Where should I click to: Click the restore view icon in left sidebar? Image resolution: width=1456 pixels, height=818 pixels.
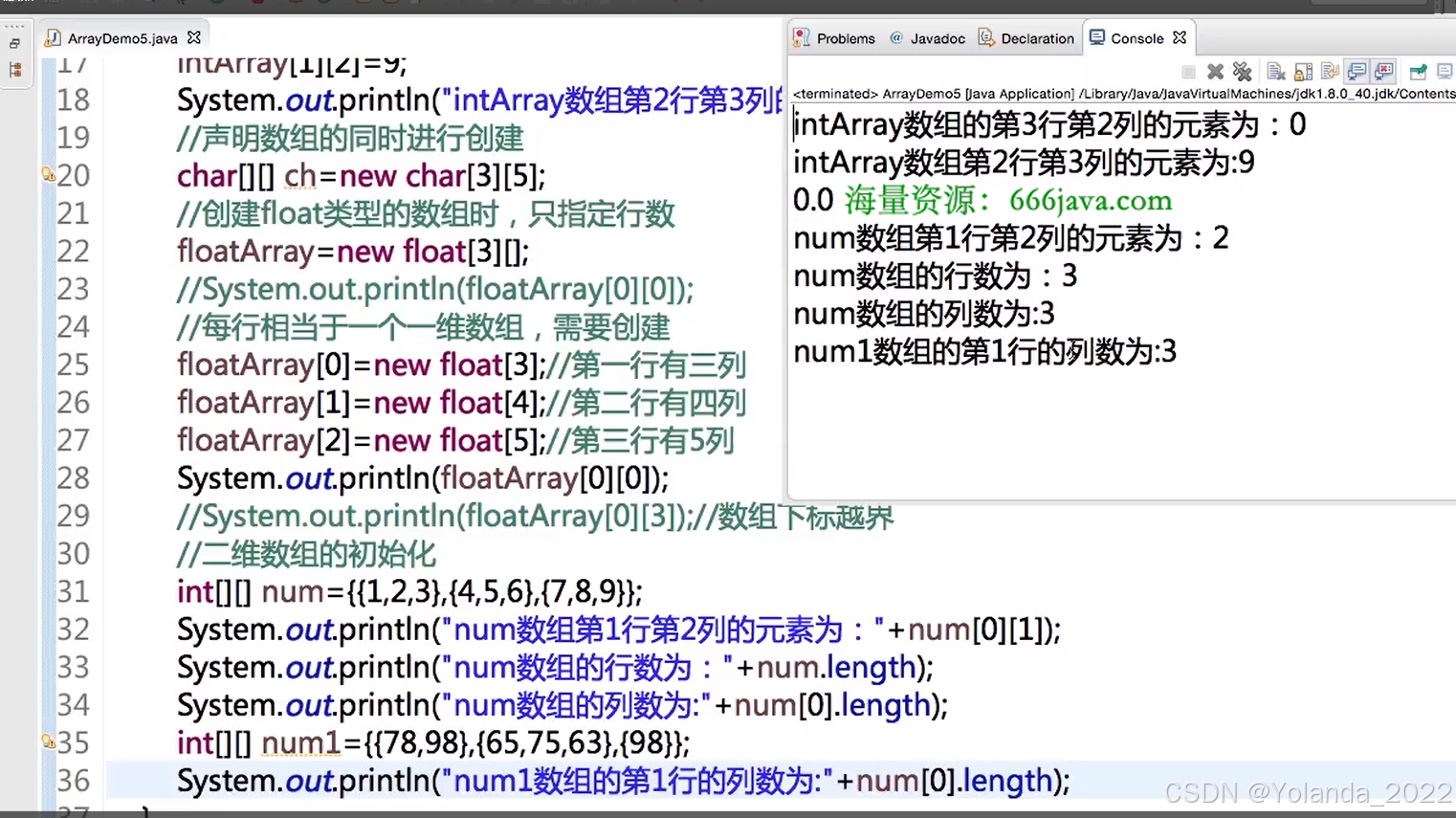click(x=14, y=44)
